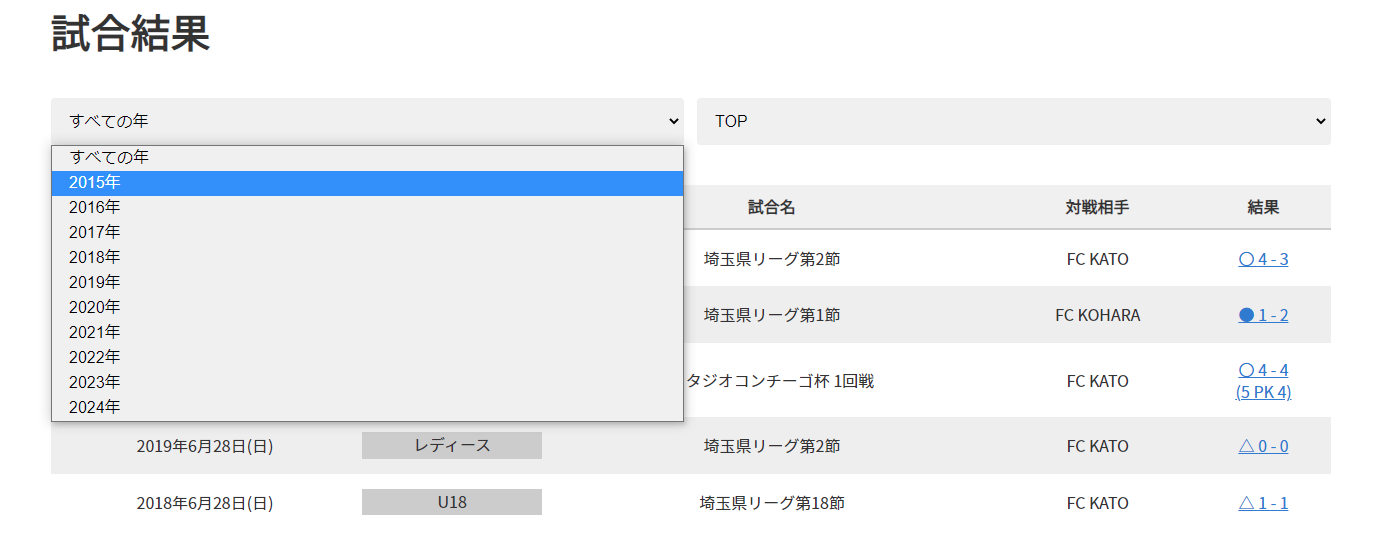
Task: View the 4 - 4 (5 PK 4) result
Action: [1263, 381]
